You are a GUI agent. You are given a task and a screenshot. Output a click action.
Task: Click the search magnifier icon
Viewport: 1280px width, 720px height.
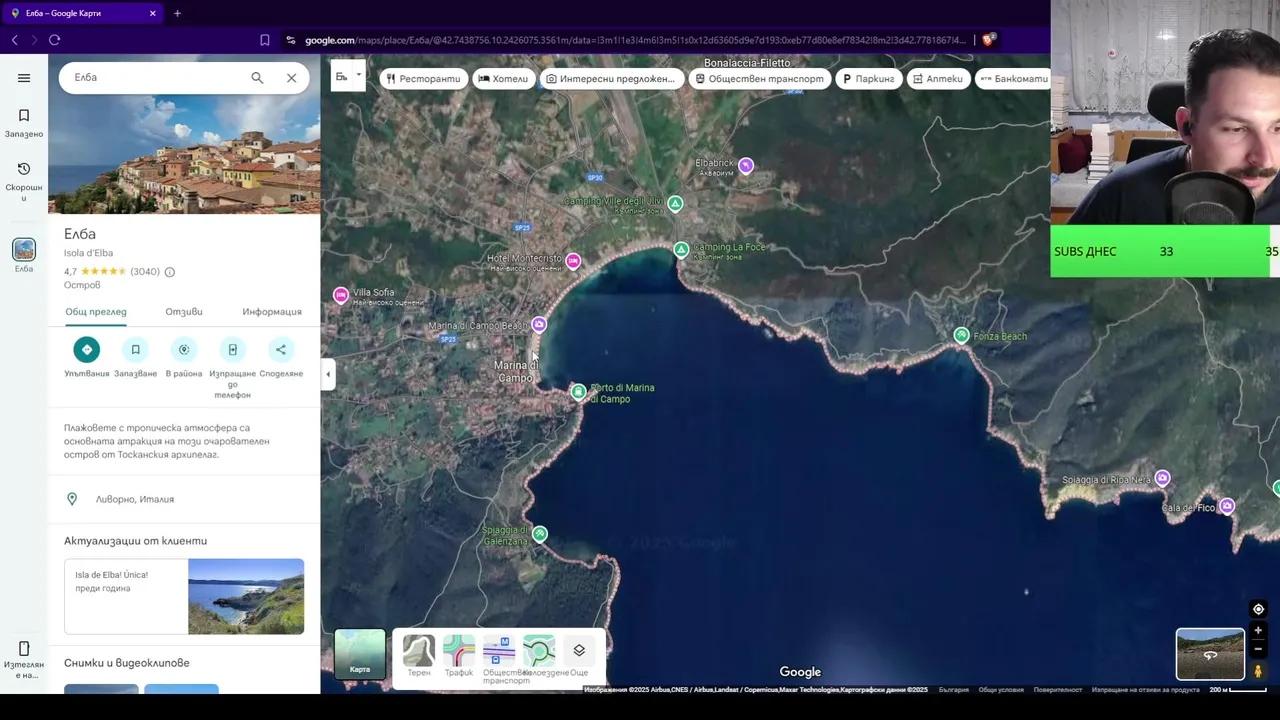click(x=257, y=78)
